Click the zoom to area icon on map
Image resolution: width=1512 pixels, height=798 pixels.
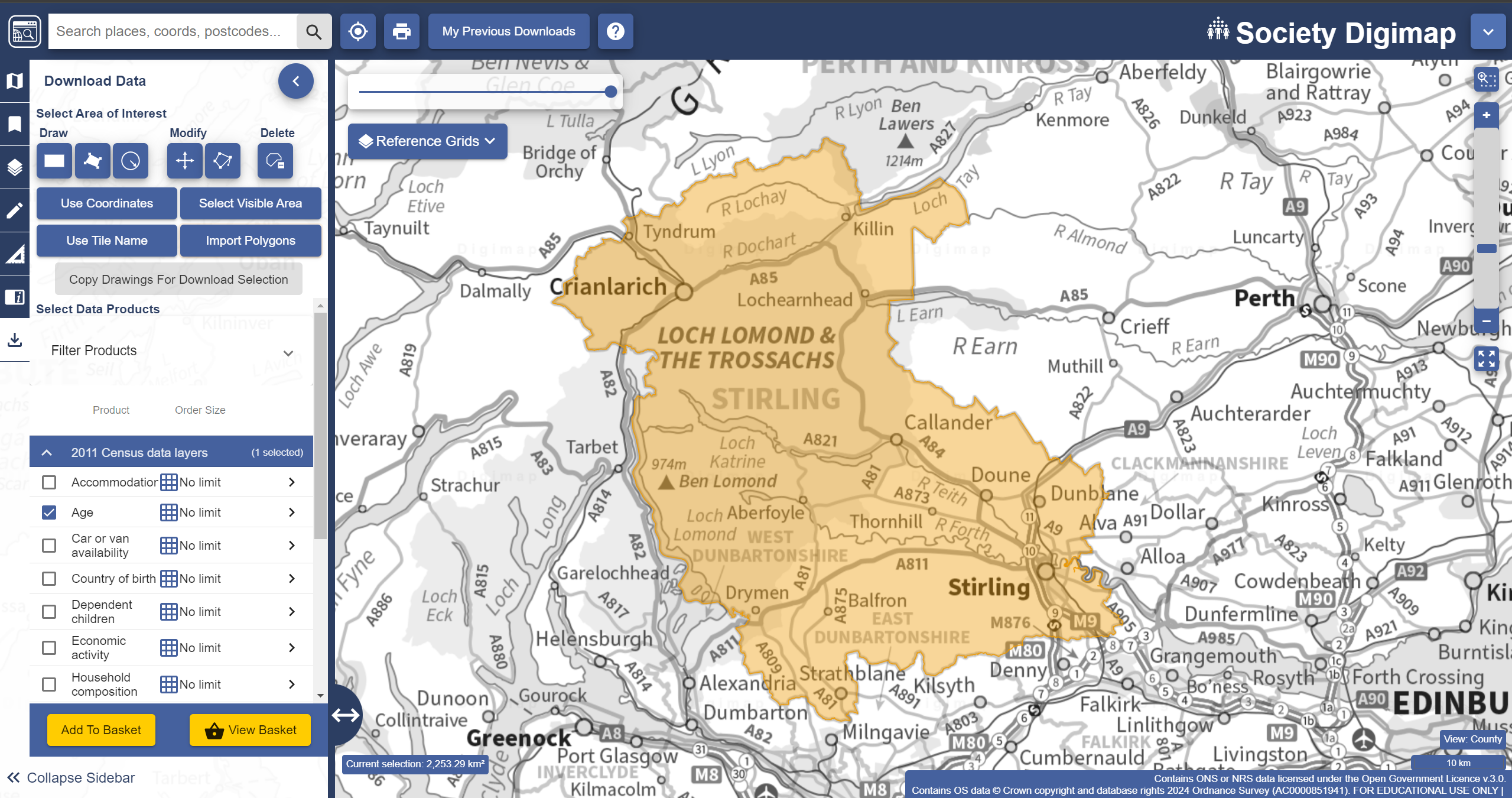click(1487, 79)
